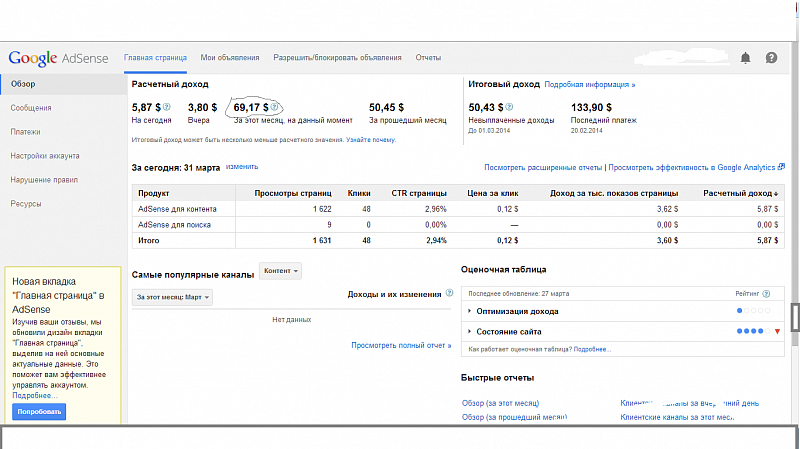Screen dimensions: 800x449
Task: Click Подробнее link in the yellow notice box
Action: point(35,395)
